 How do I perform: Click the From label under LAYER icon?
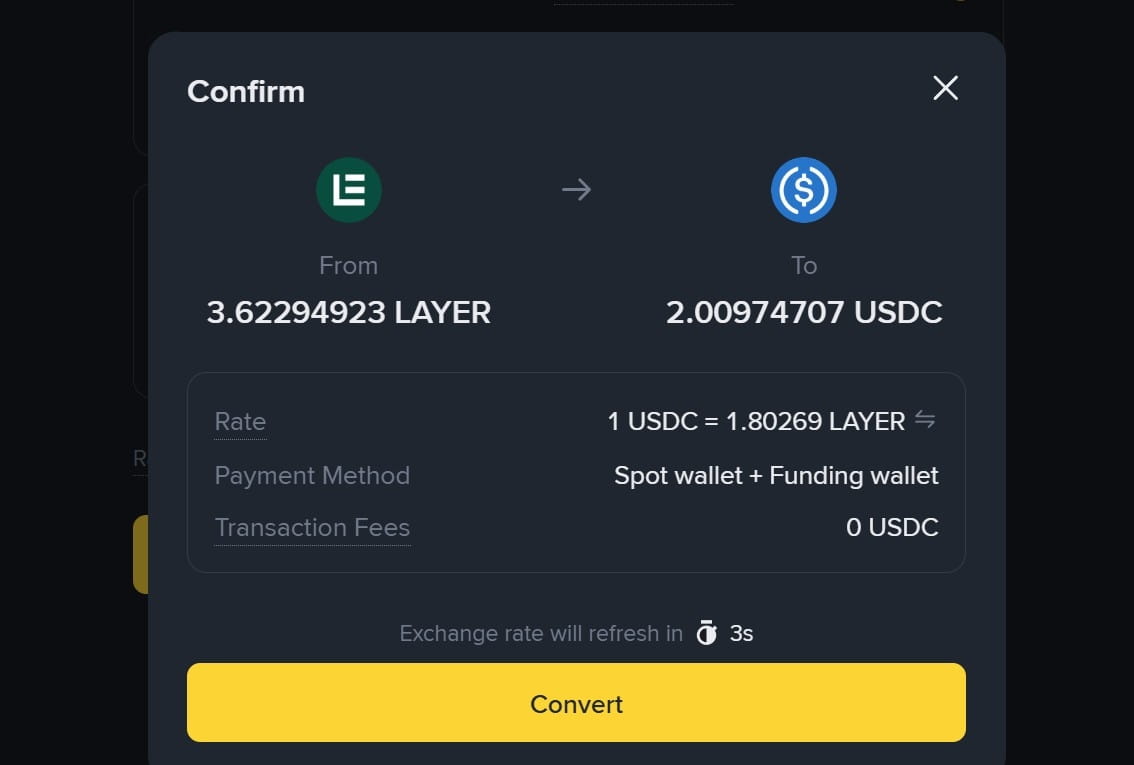pyautogui.click(x=349, y=265)
